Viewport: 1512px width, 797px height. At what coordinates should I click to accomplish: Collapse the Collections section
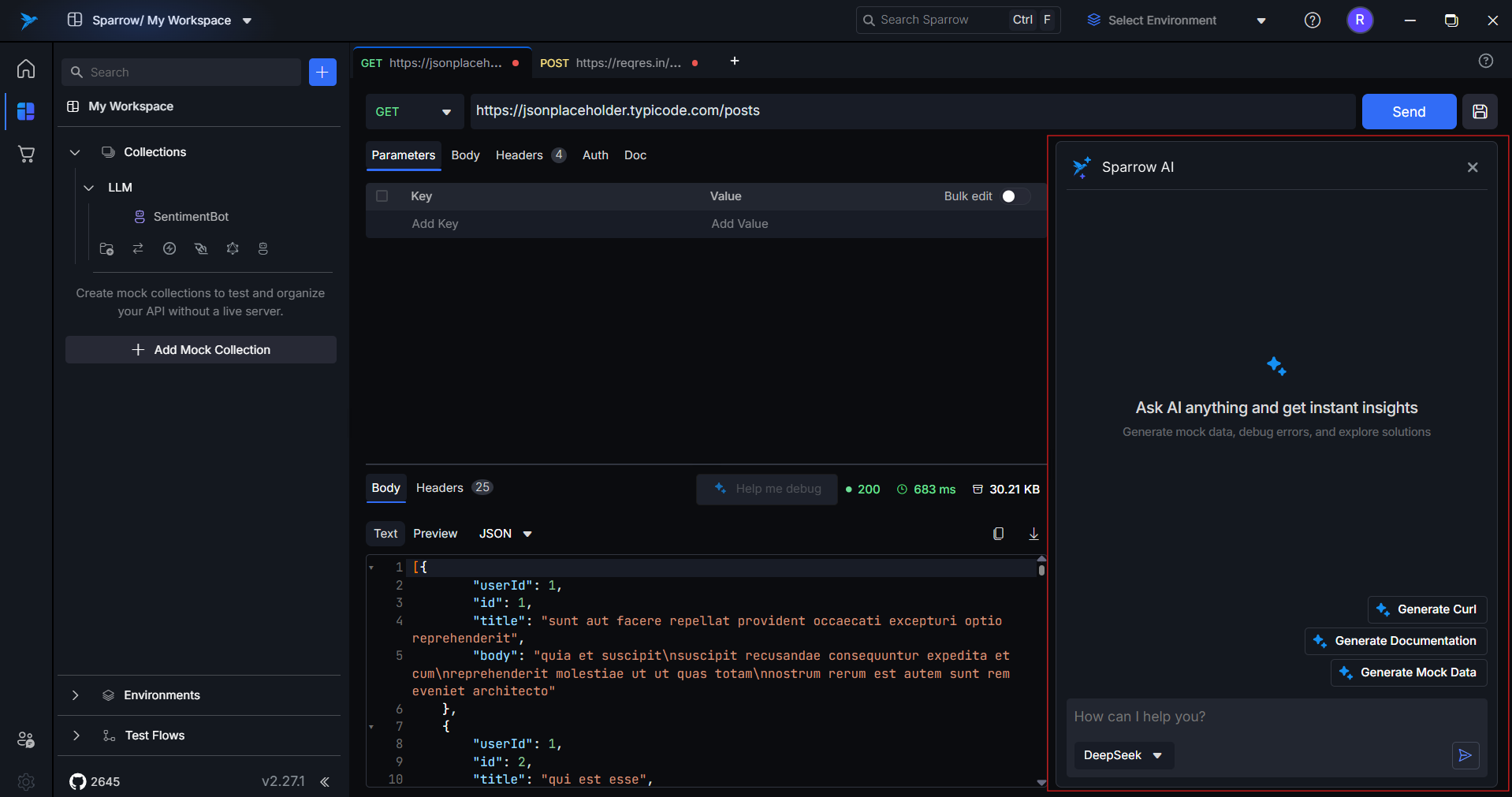pyautogui.click(x=75, y=152)
